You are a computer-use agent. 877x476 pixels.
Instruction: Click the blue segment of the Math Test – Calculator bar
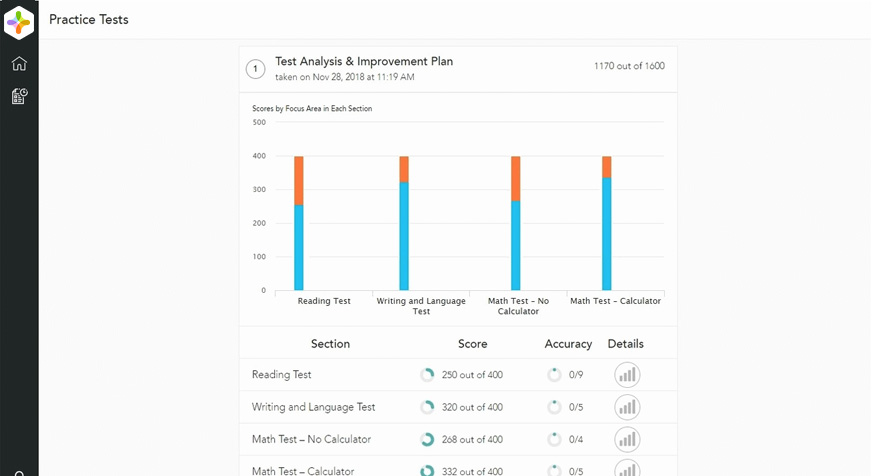pos(606,234)
